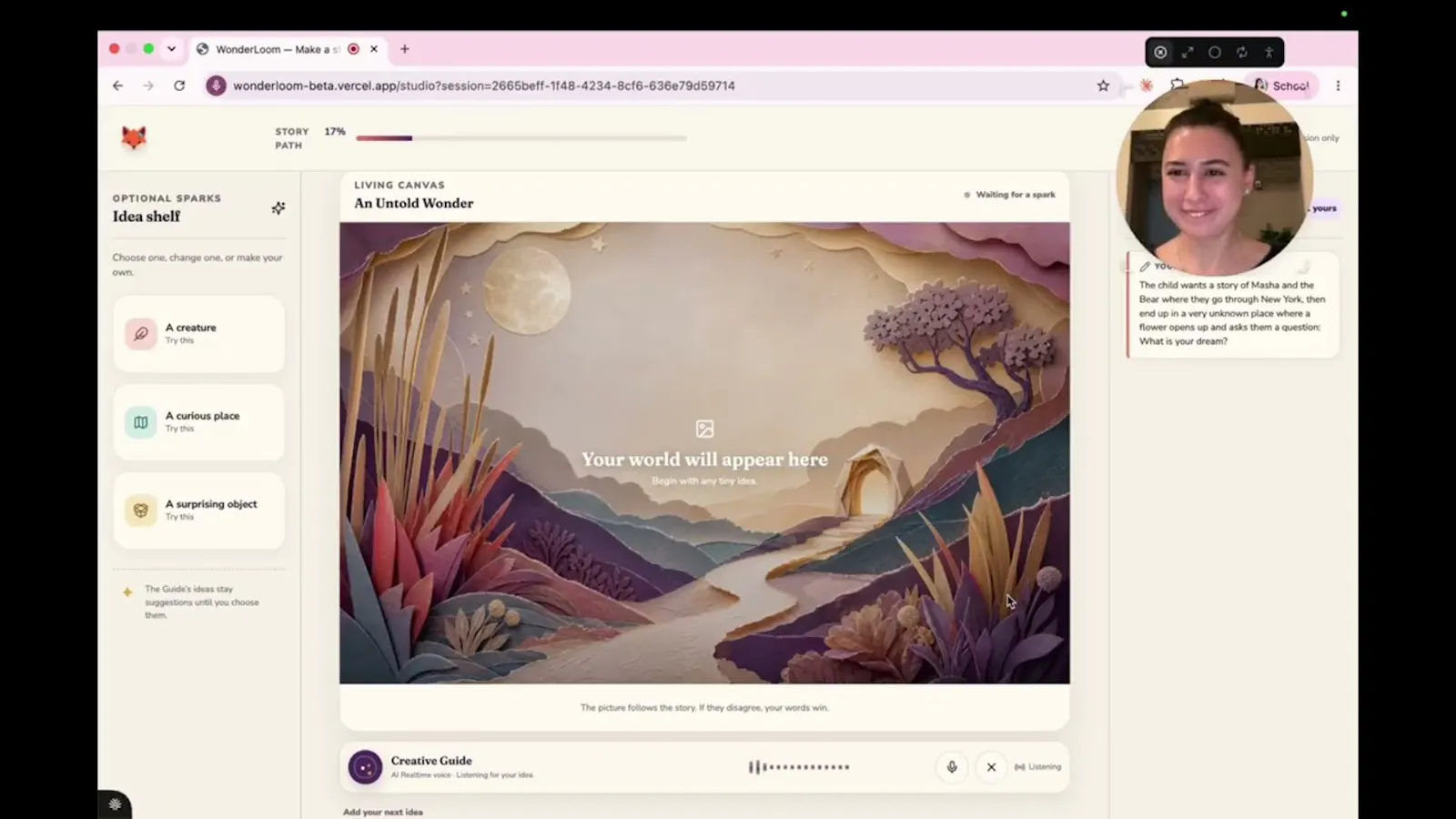
Task: Click the feather icon on A creature card
Action: click(141, 334)
